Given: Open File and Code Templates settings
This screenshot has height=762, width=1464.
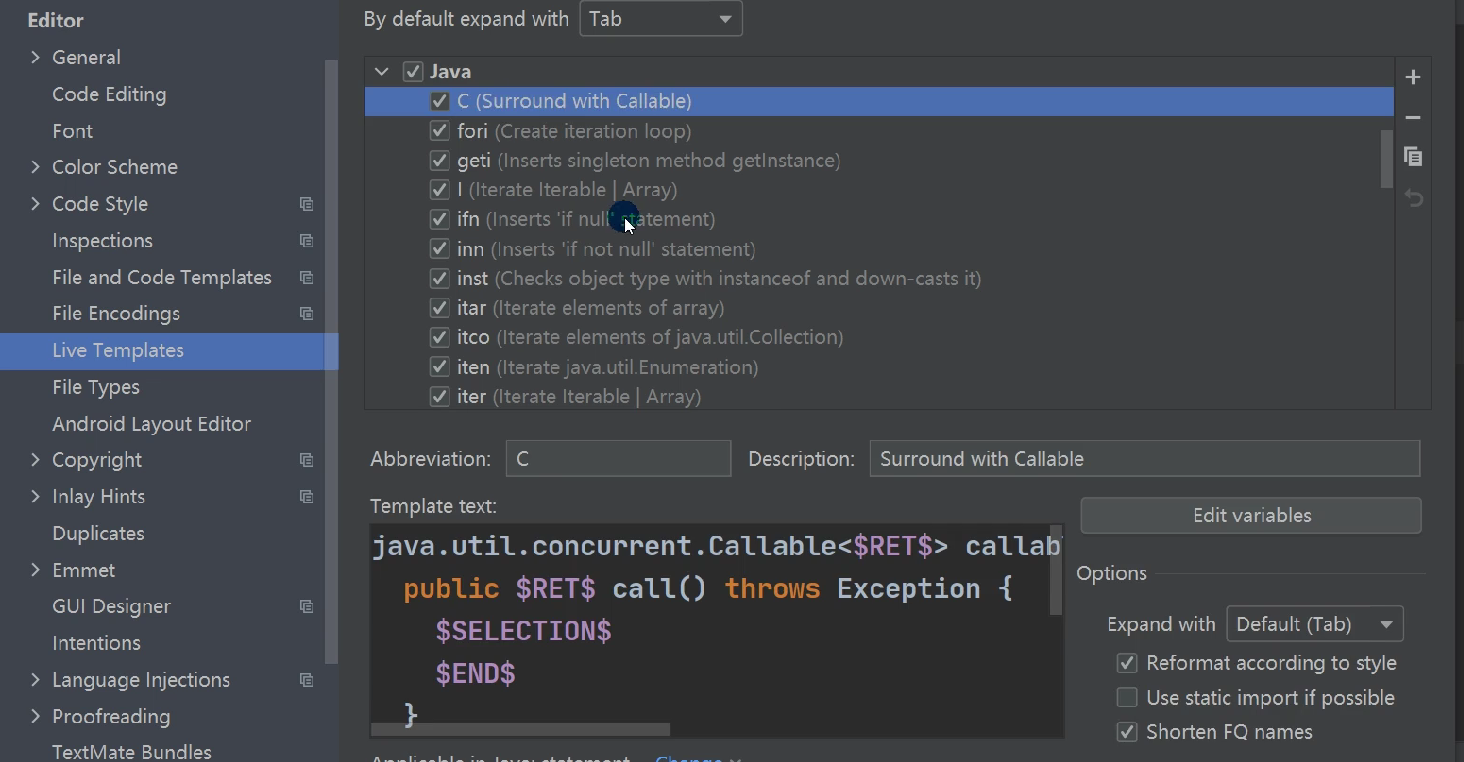Looking at the screenshot, I should [x=162, y=277].
